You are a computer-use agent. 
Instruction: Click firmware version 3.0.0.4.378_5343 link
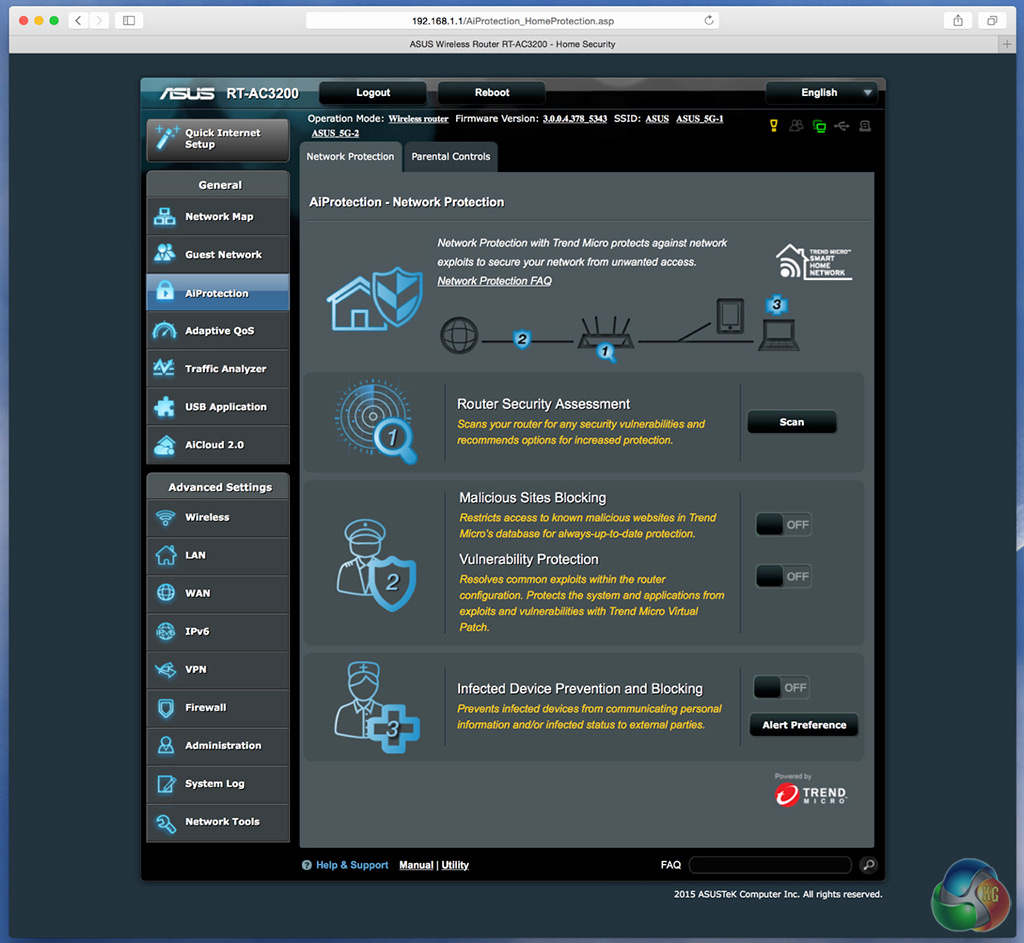[575, 119]
